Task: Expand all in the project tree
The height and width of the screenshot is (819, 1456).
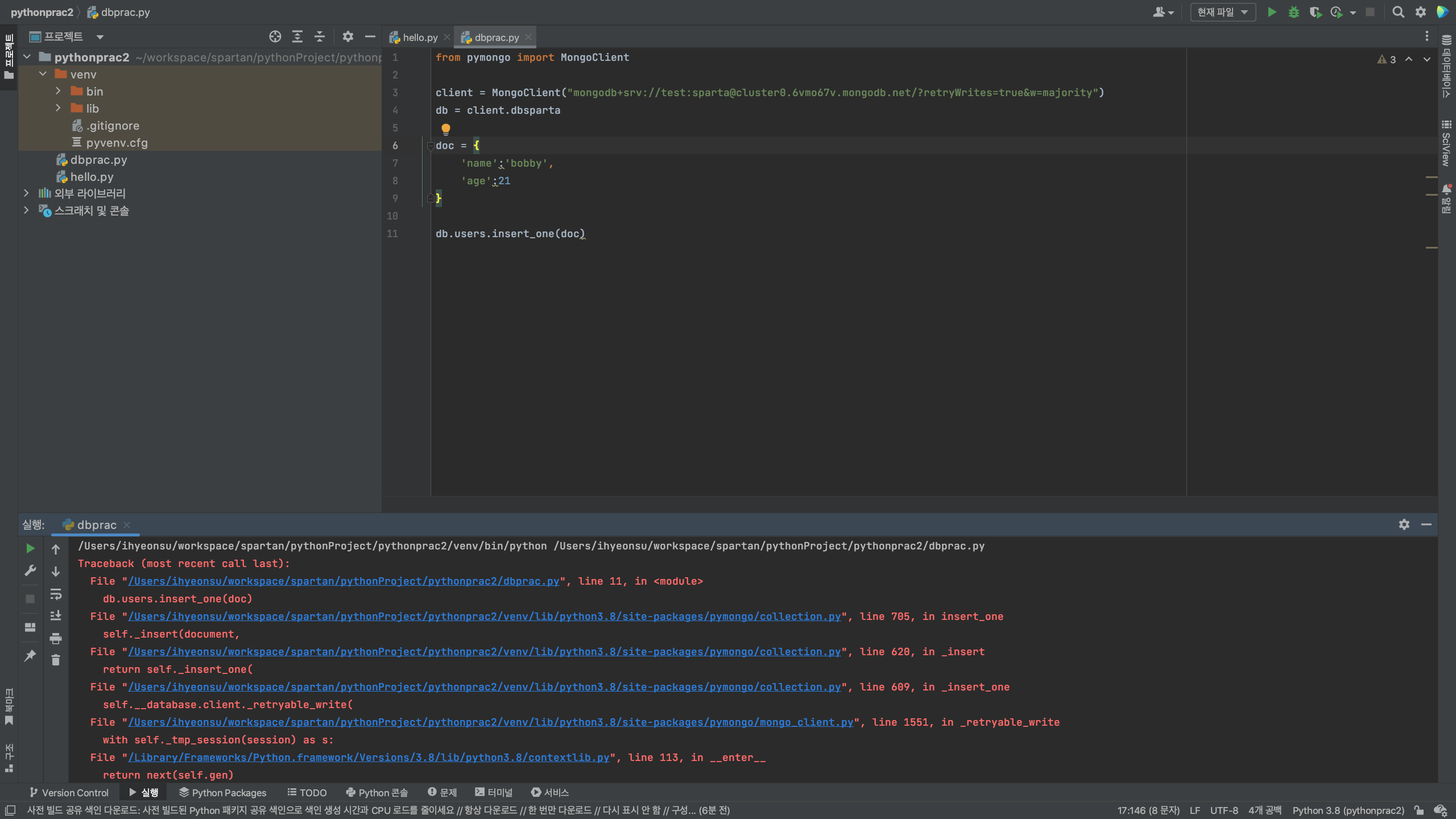Action: pyautogui.click(x=297, y=37)
